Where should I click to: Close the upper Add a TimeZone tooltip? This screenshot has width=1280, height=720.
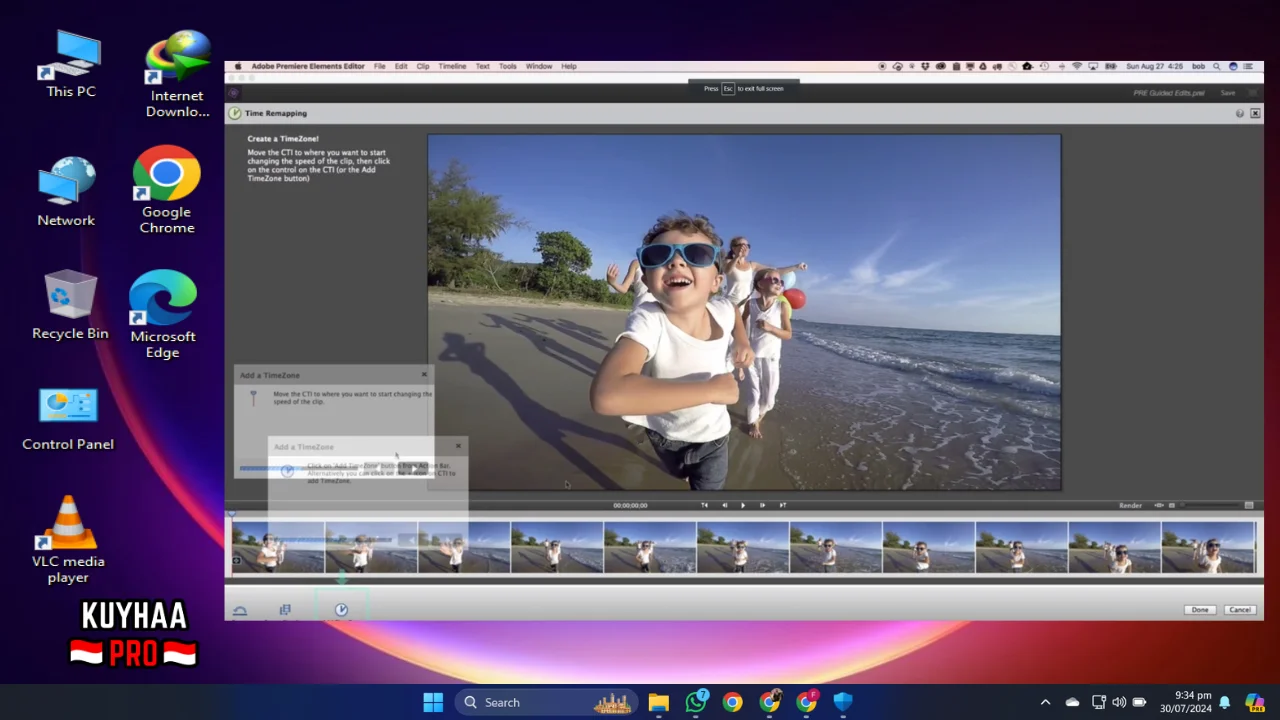click(x=424, y=374)
